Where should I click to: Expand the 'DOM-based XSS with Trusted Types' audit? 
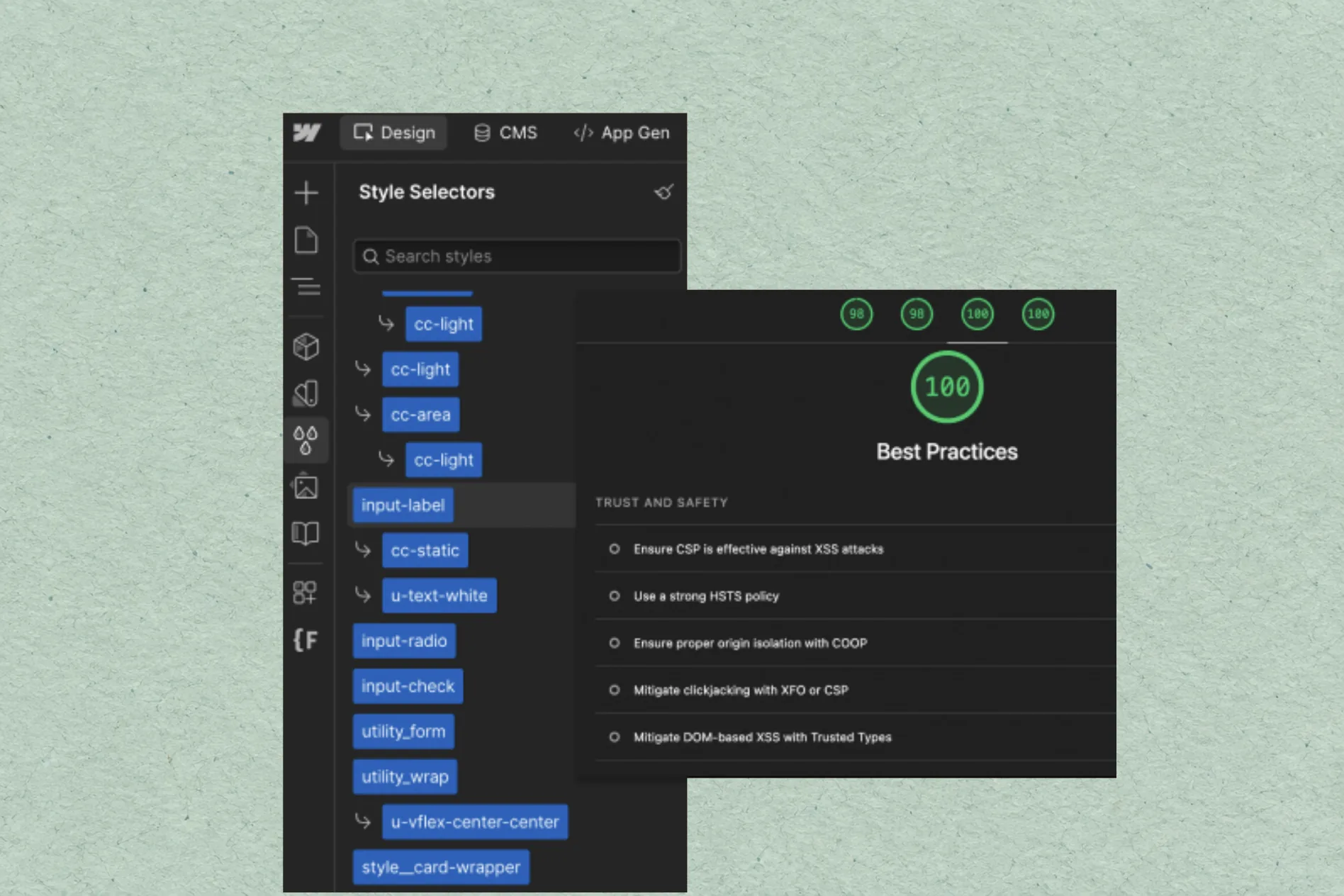click(856, 737)
